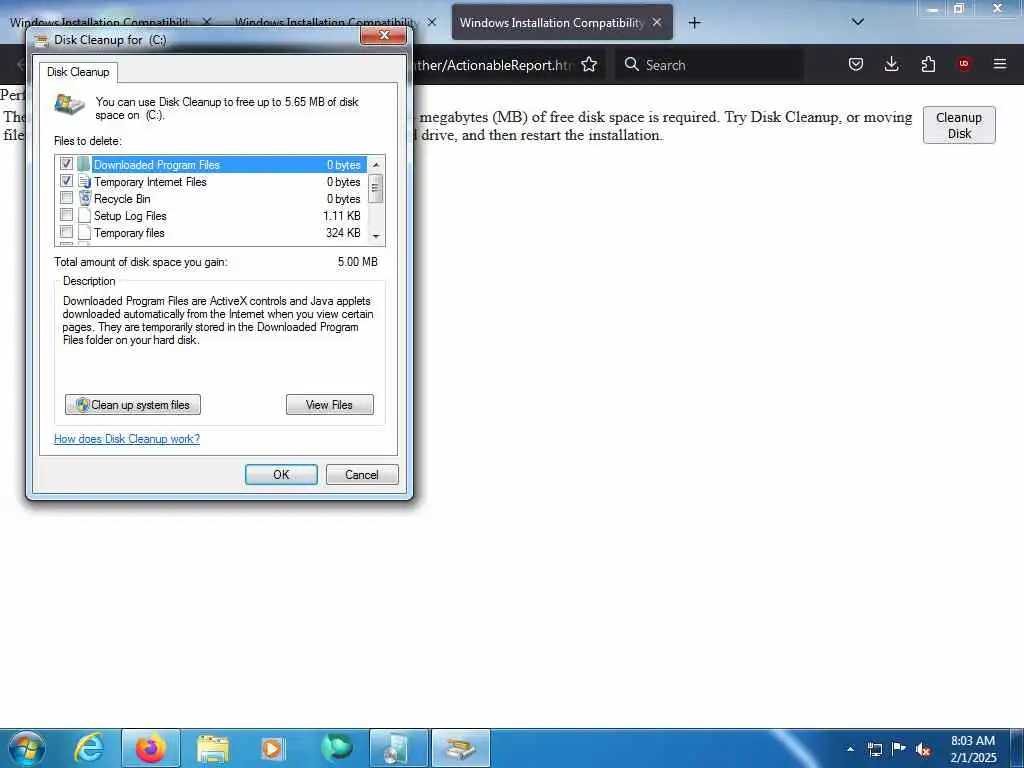
Task: Click the ActionableReport URL in address bar
Action: [x=495, y=65]
